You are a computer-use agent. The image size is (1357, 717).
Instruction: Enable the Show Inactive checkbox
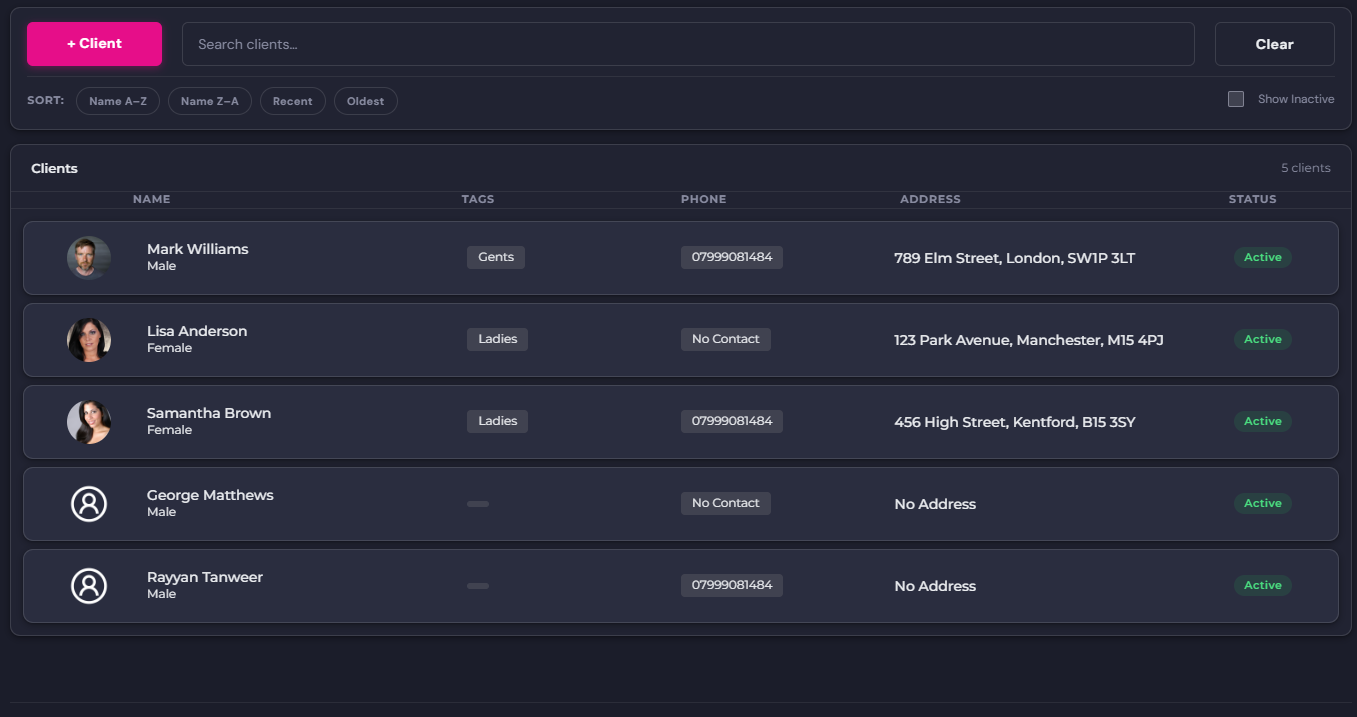click(1235, 98)
